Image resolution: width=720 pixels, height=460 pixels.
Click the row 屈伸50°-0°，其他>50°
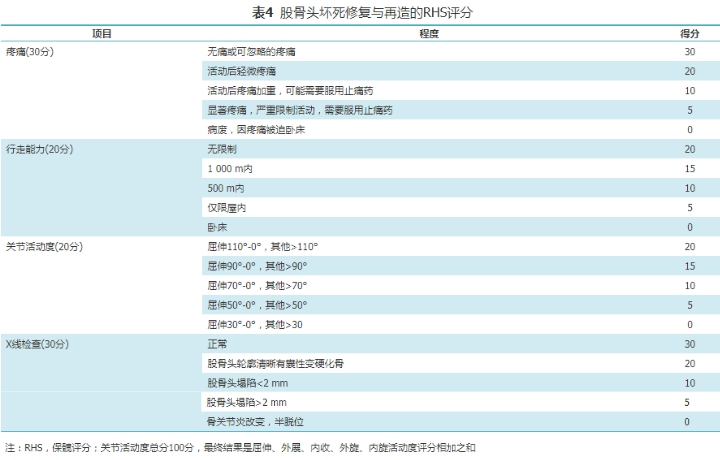point(461,305)
